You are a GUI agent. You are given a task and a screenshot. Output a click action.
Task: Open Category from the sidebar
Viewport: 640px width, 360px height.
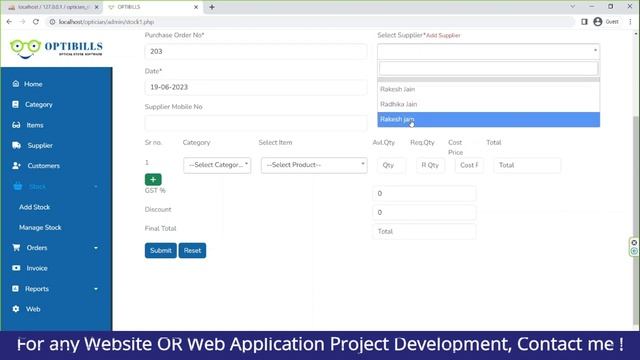pyautogui.click(x=38, y=104)
